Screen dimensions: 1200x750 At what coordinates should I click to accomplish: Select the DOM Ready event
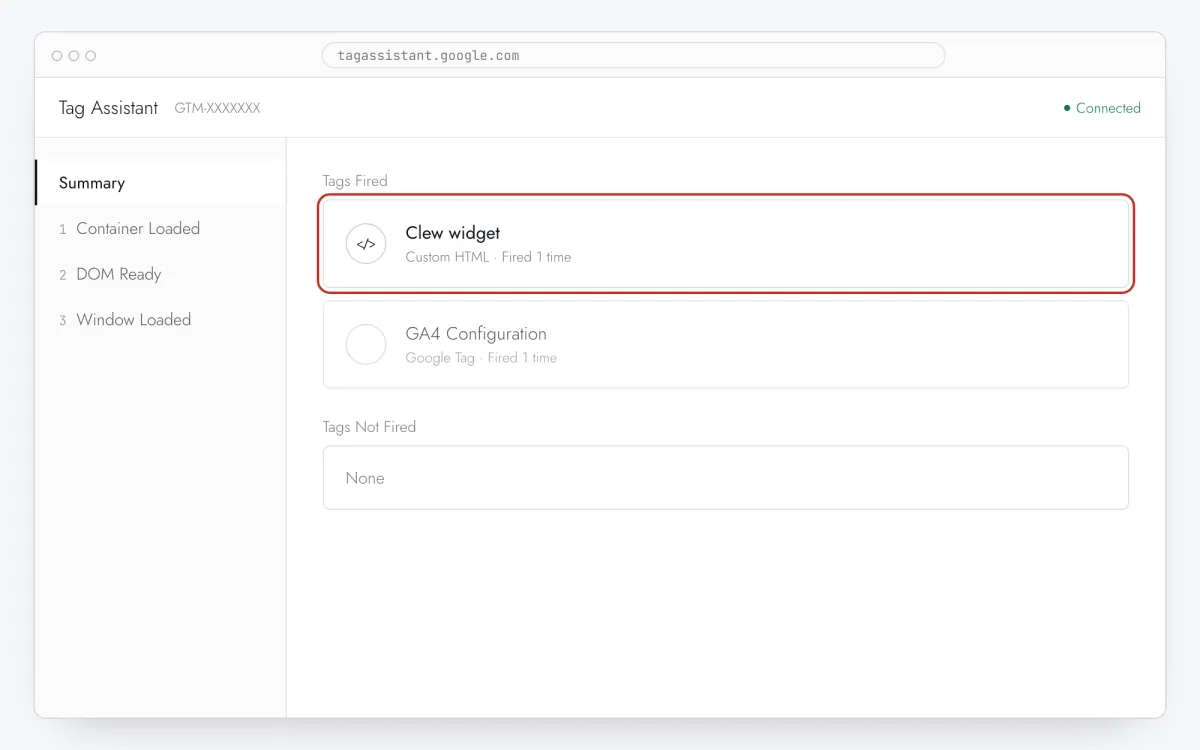pyautogui.click(x=161, y=274)
